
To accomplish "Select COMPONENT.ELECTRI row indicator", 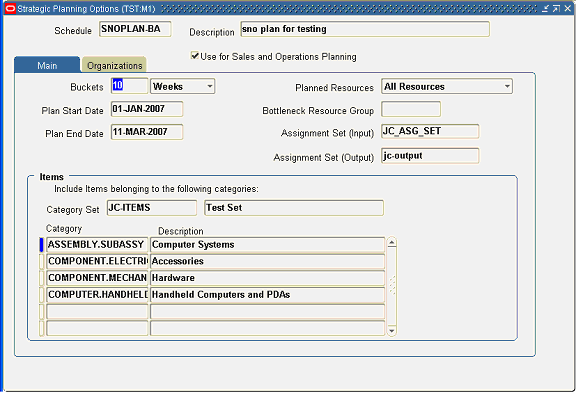I will 42,261.
